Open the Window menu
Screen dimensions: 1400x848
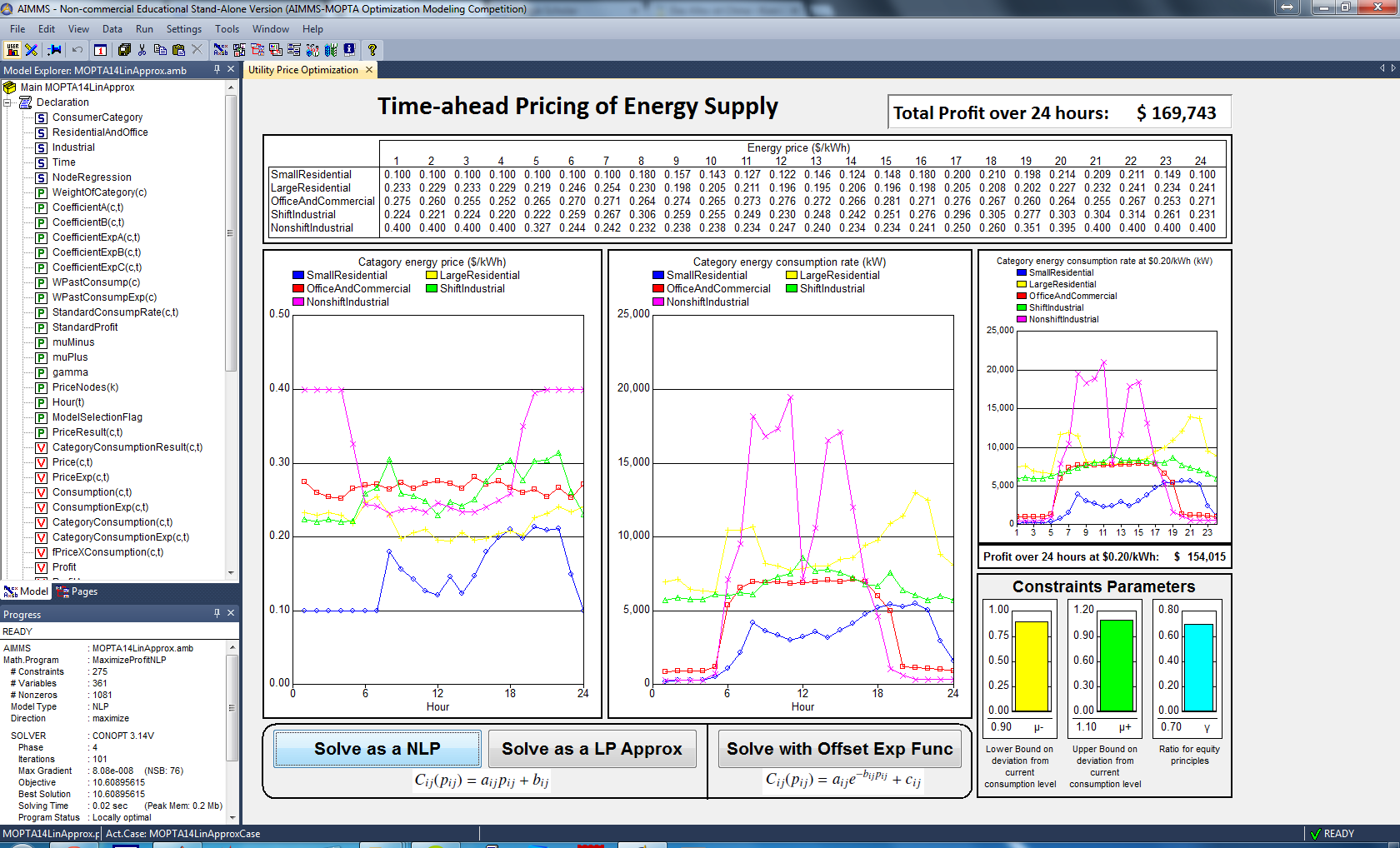271,29
